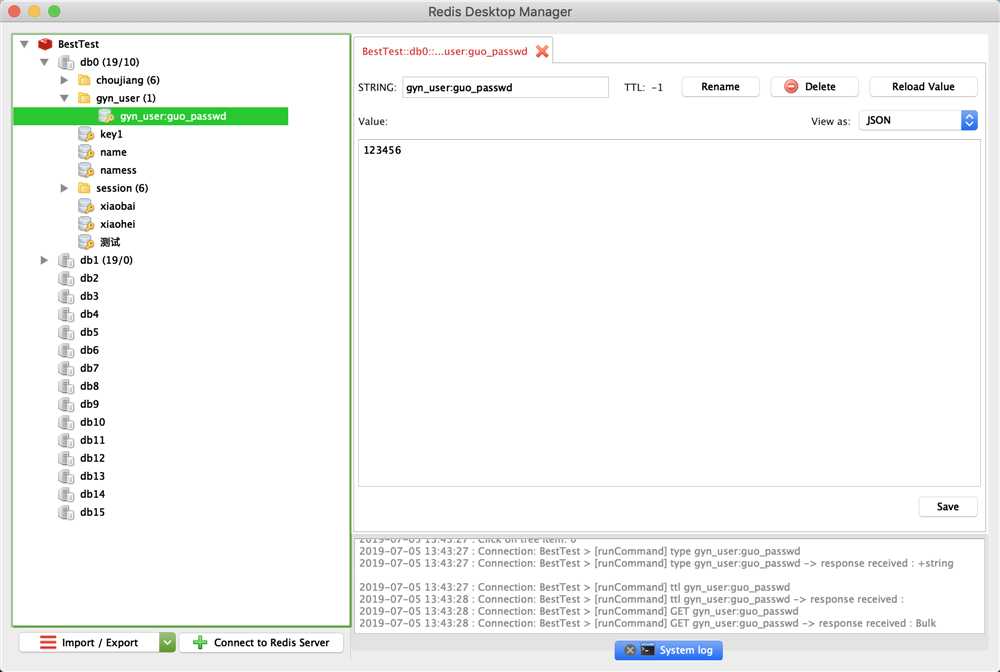This screenshot has height=672, width=1000.
Task: Select db14 in the tree
Action: click(x=92, y=494)
